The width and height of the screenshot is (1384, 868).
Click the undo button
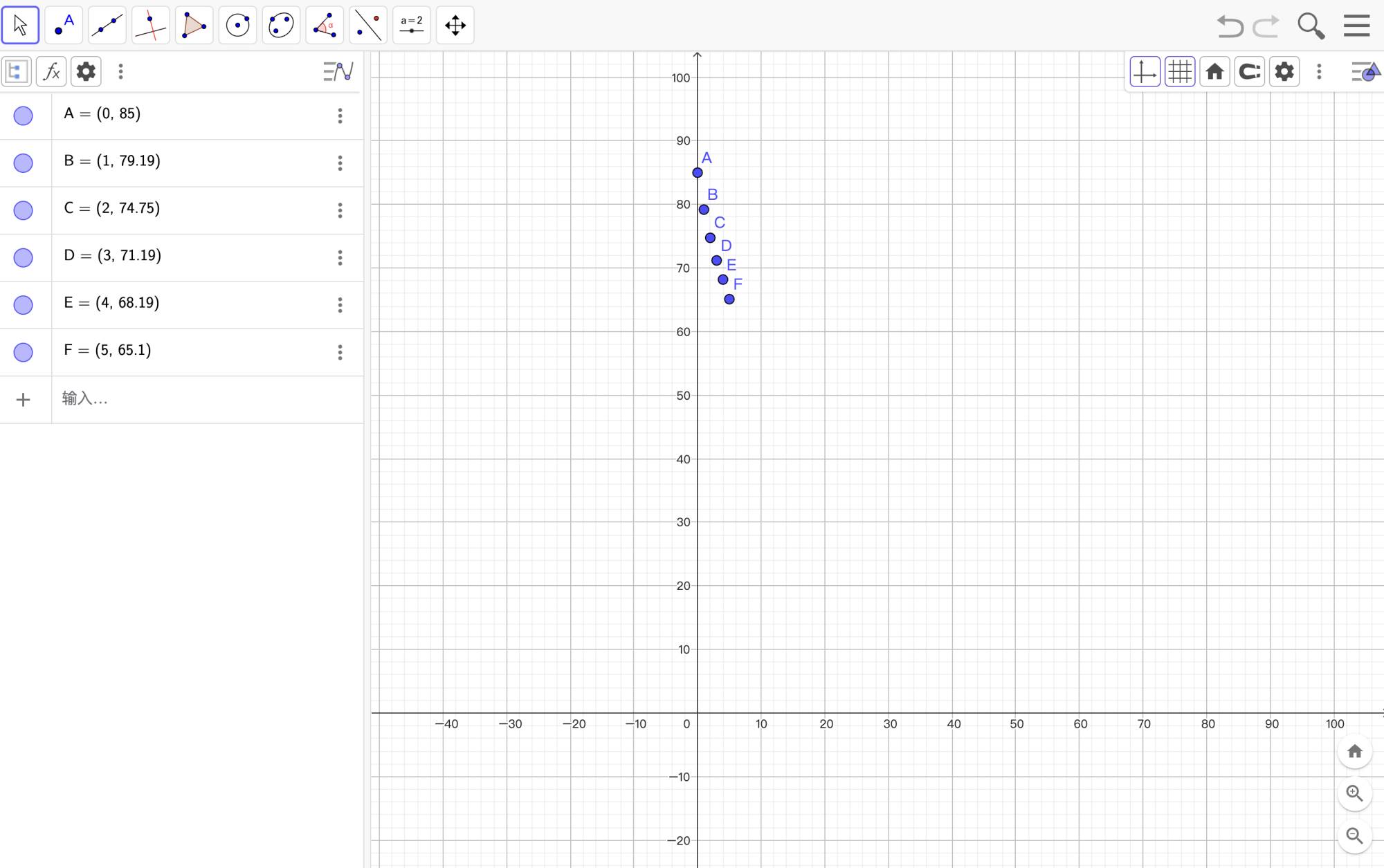(1230, 26)
